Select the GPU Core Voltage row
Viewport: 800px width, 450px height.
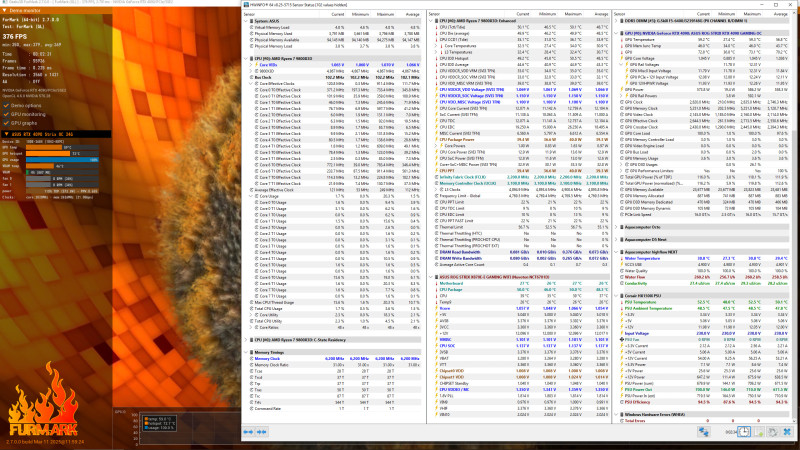[703, 58]
